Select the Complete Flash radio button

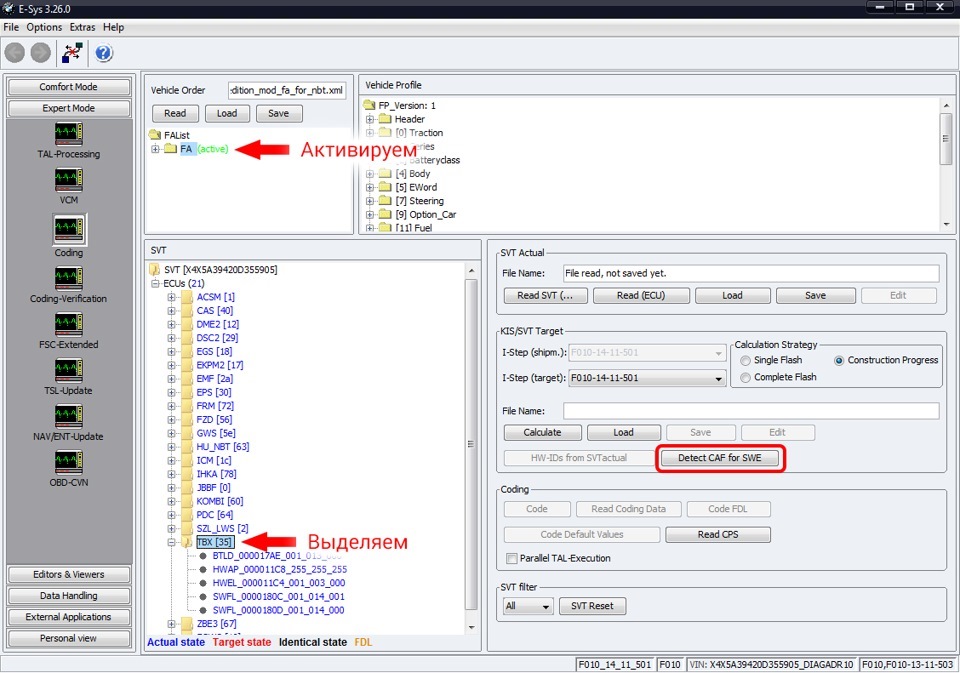pos(745,378)
